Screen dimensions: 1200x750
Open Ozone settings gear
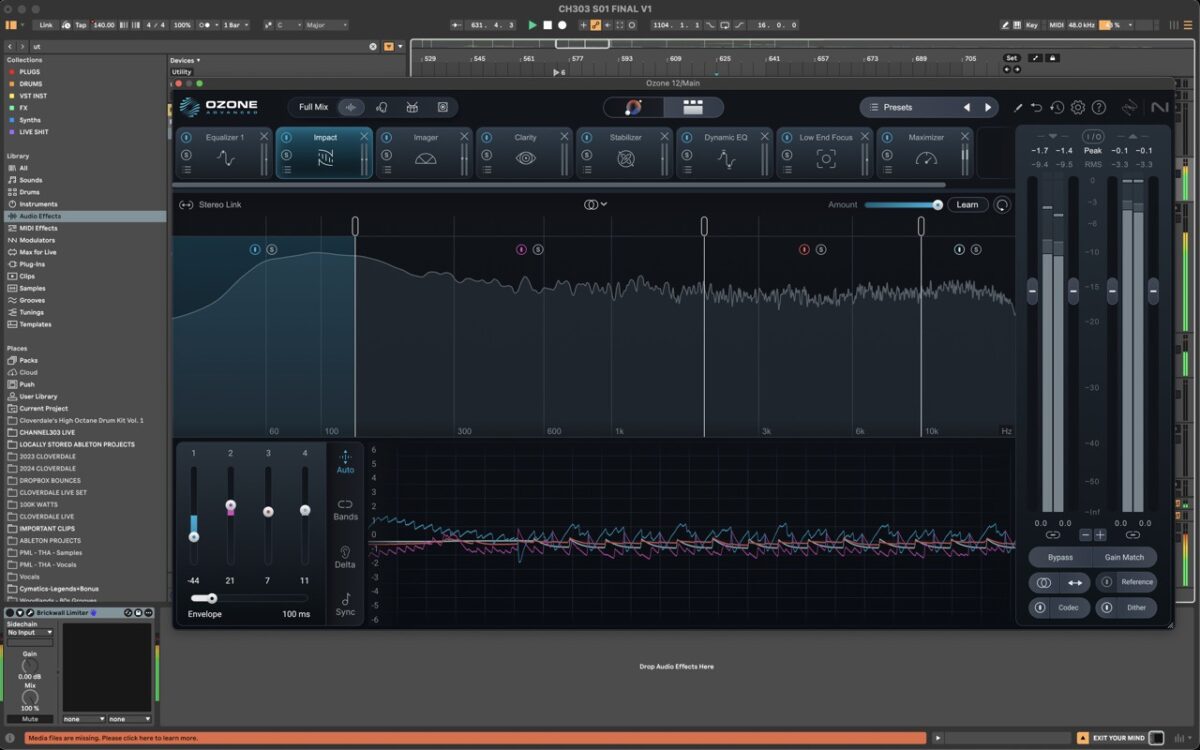[1078, 107]
